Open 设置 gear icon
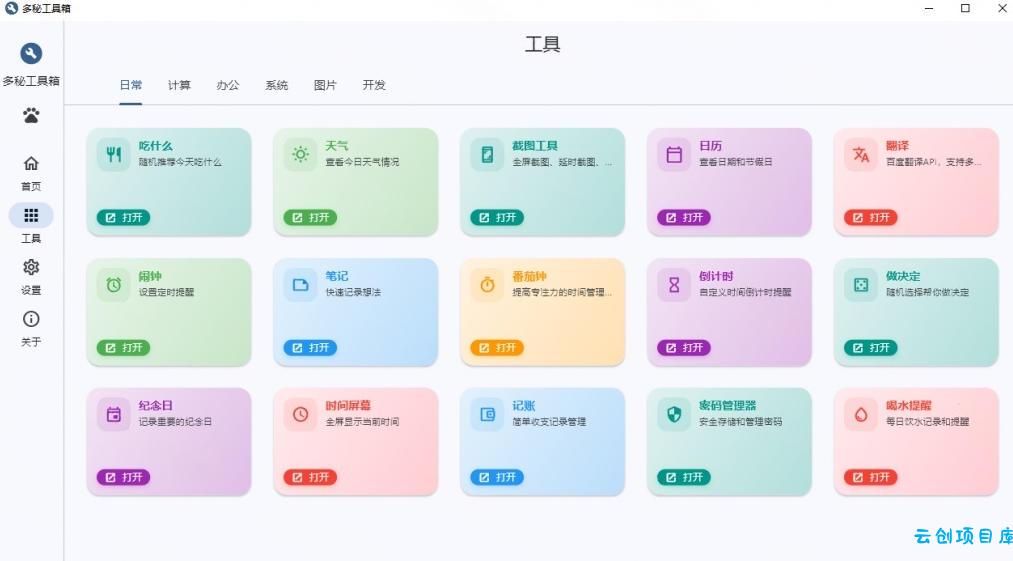The image size is (1013, 561). 31,267
